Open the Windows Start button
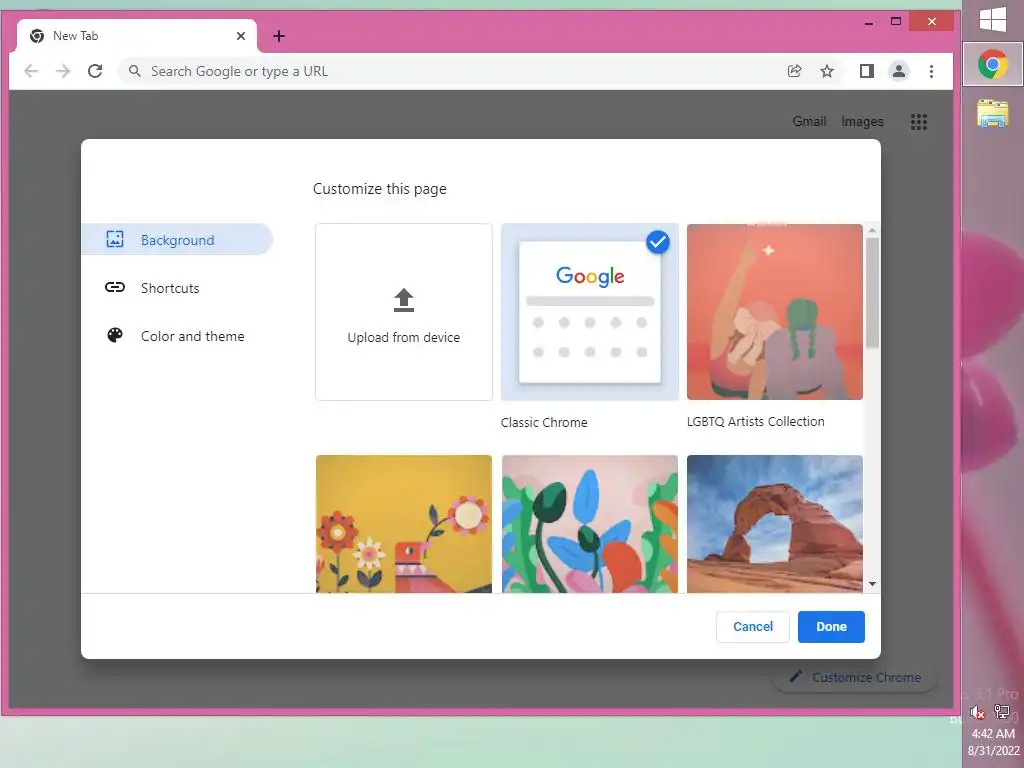The height and width of the screenshot is (768, 1024). tap(993, 19)
